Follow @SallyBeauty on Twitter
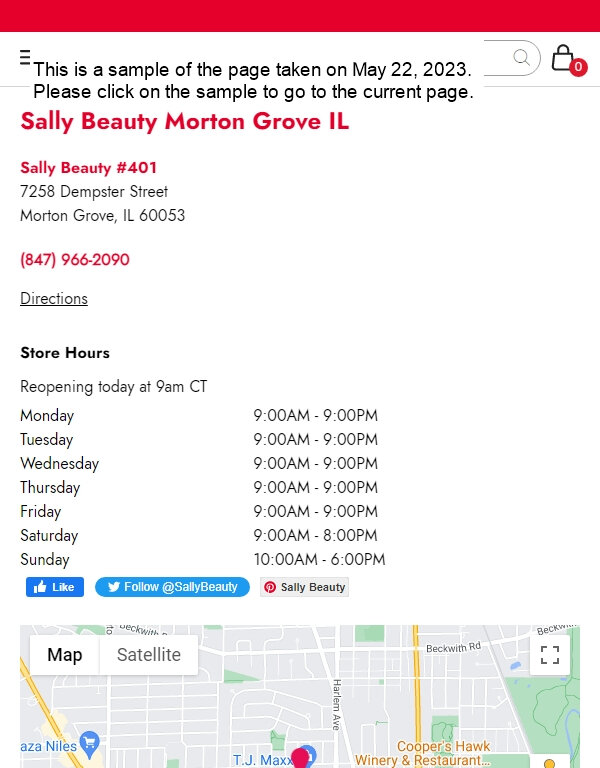 point(172,587)
